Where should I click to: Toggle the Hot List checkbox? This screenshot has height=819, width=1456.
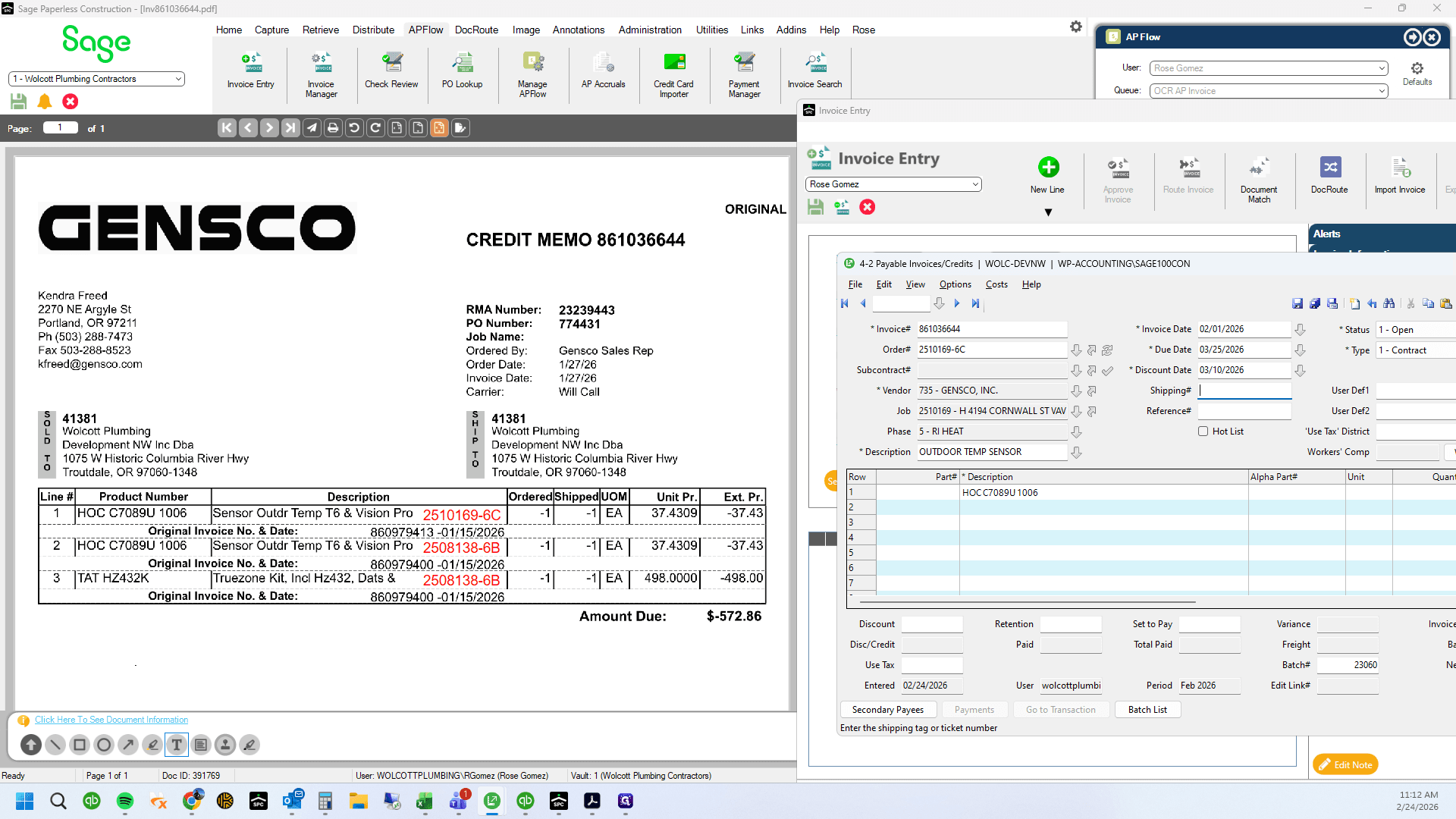point(1203,431)
